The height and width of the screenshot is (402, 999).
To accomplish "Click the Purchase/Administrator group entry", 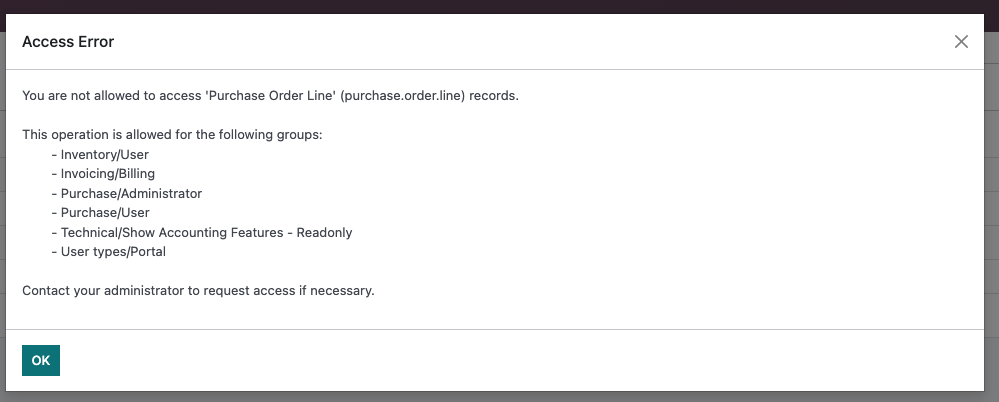I will (x=131, y=193).
